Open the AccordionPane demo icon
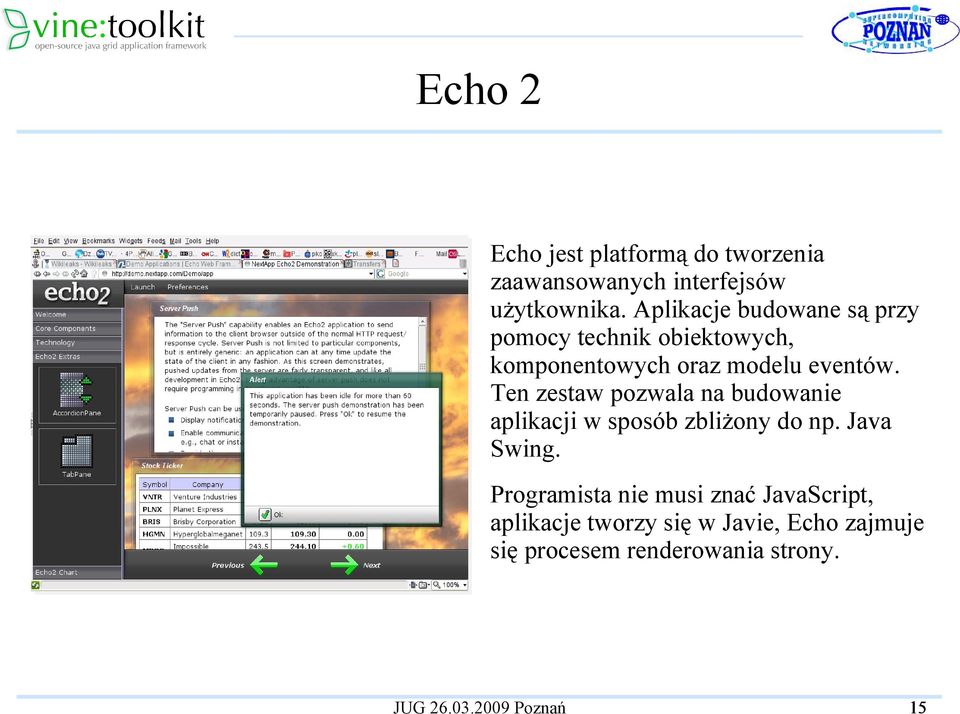This screenshot has width=960, height=714. click(x=77, y=395)
